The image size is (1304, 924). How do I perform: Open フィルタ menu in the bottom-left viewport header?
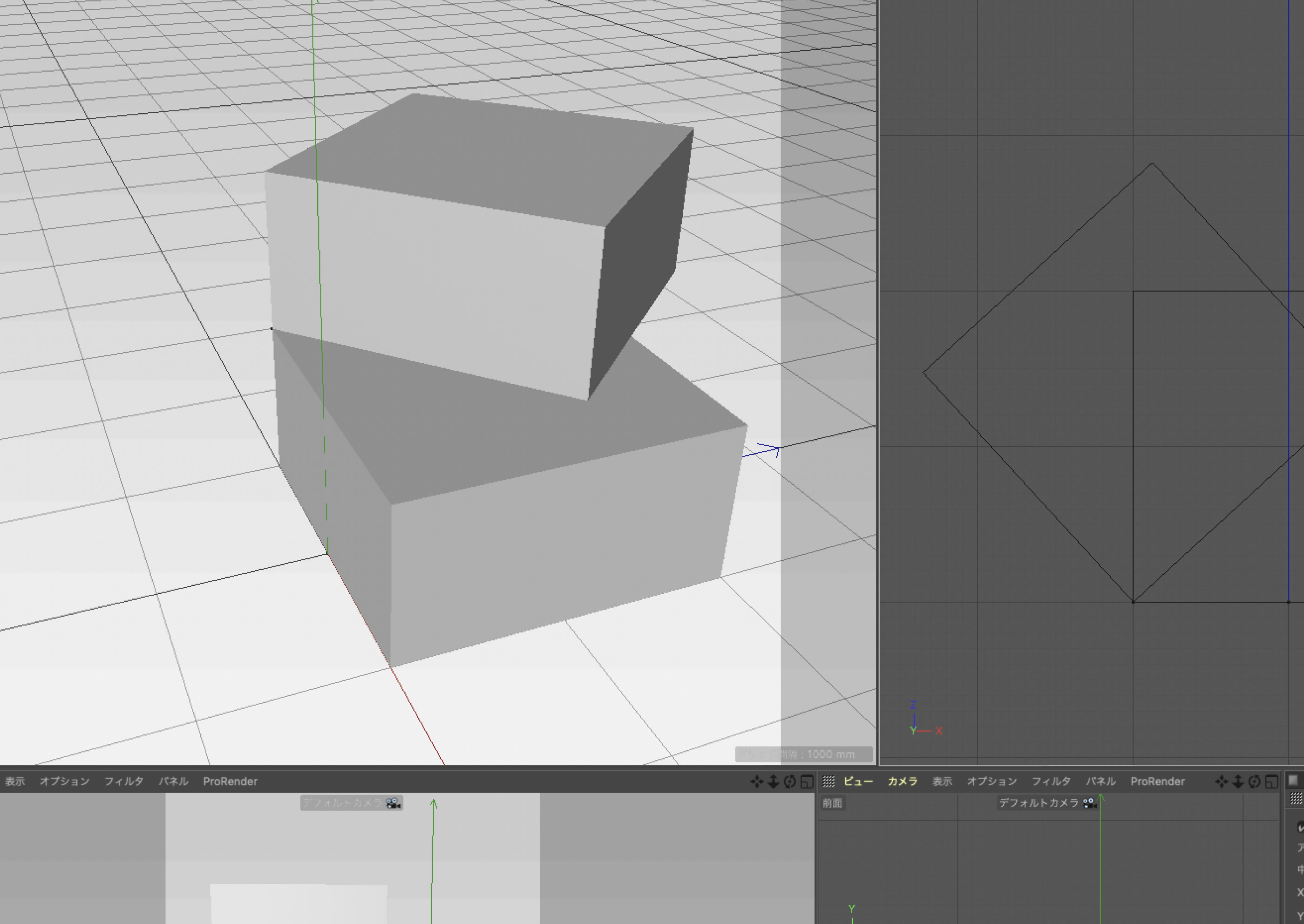point(123,782)
